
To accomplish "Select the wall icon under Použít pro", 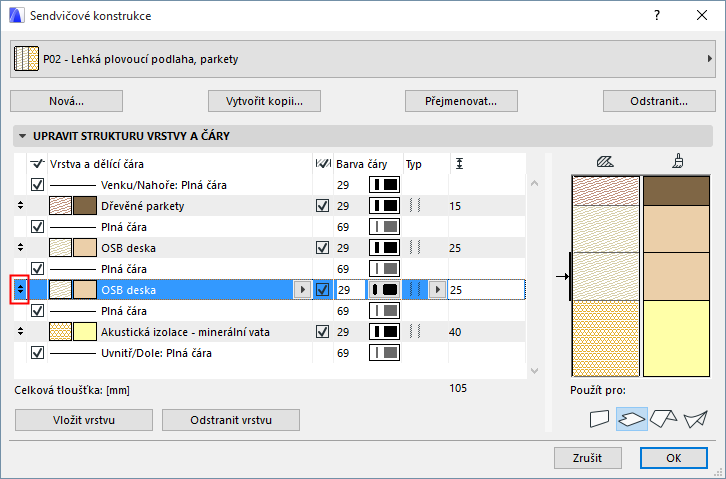I will click(600, 420).
